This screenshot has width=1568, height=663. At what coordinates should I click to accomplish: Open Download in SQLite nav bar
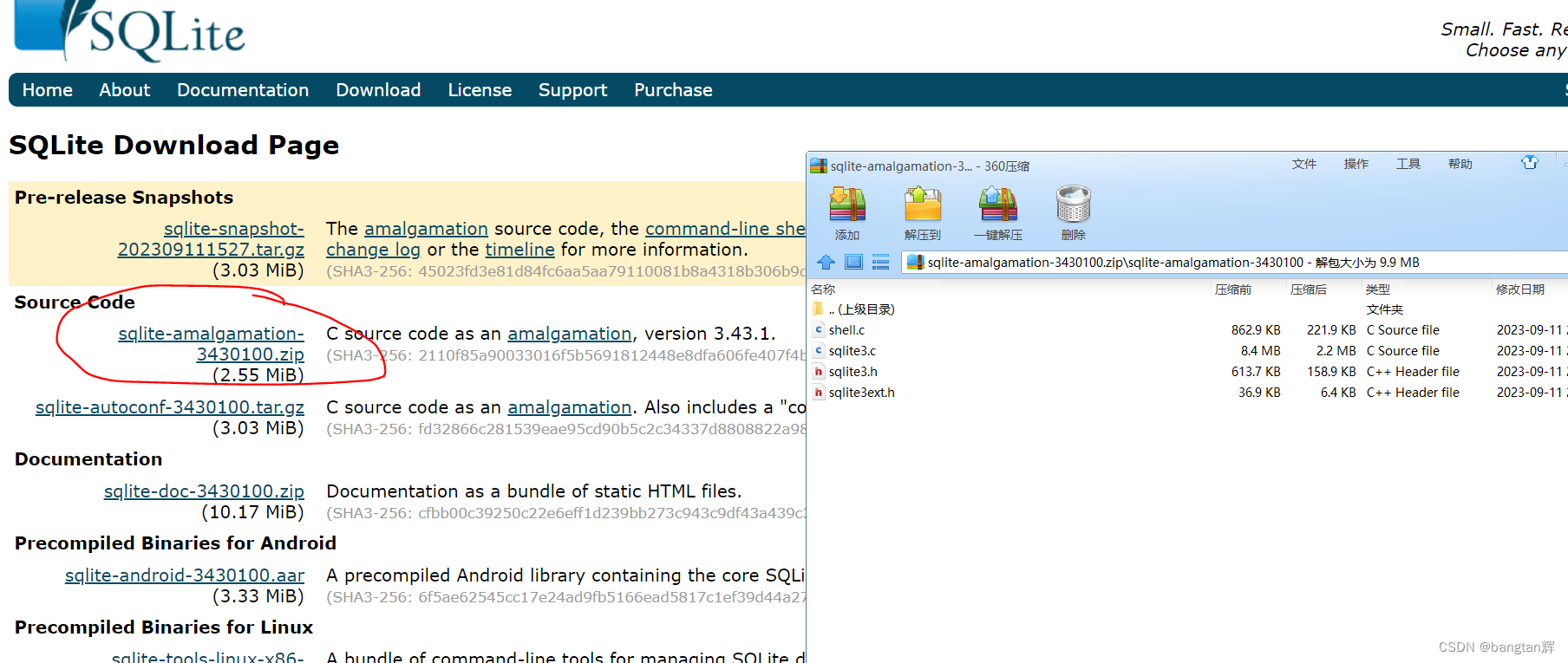pos(378,90)
